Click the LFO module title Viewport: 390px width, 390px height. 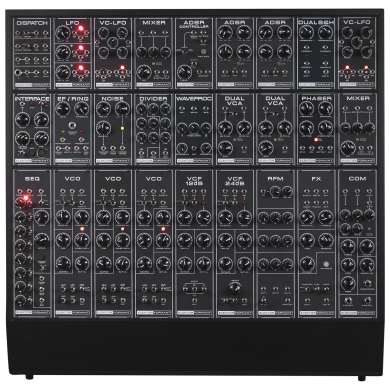(72, 23)
